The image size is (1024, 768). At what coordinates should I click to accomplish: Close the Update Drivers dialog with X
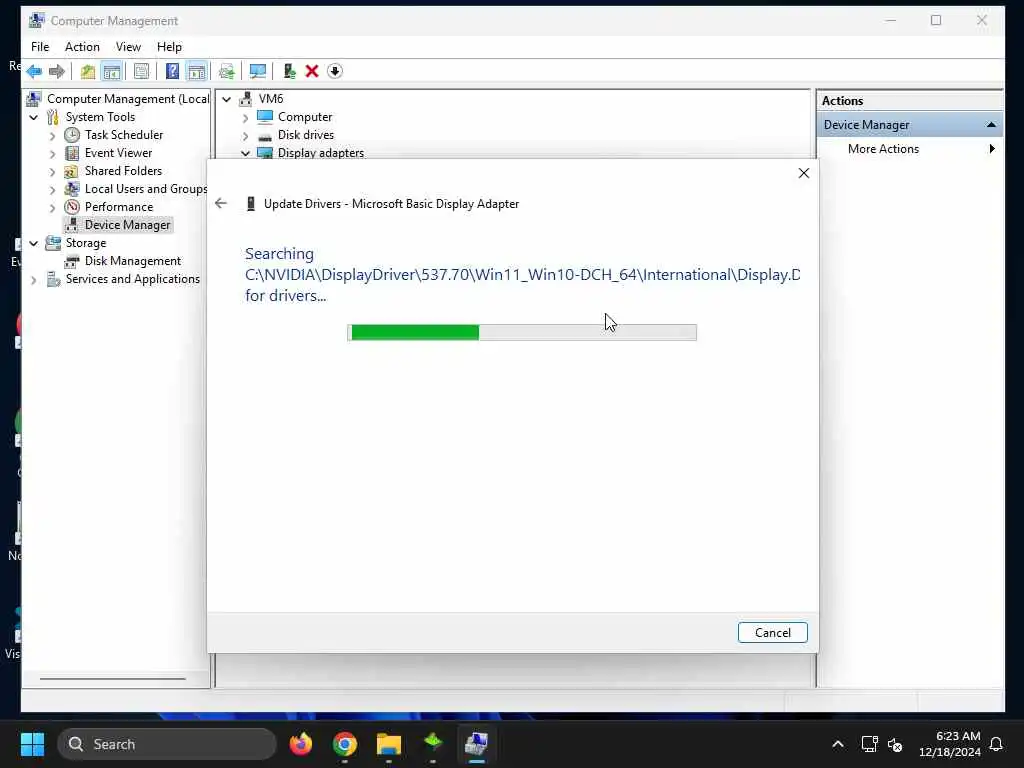click(x=804, y=173)
